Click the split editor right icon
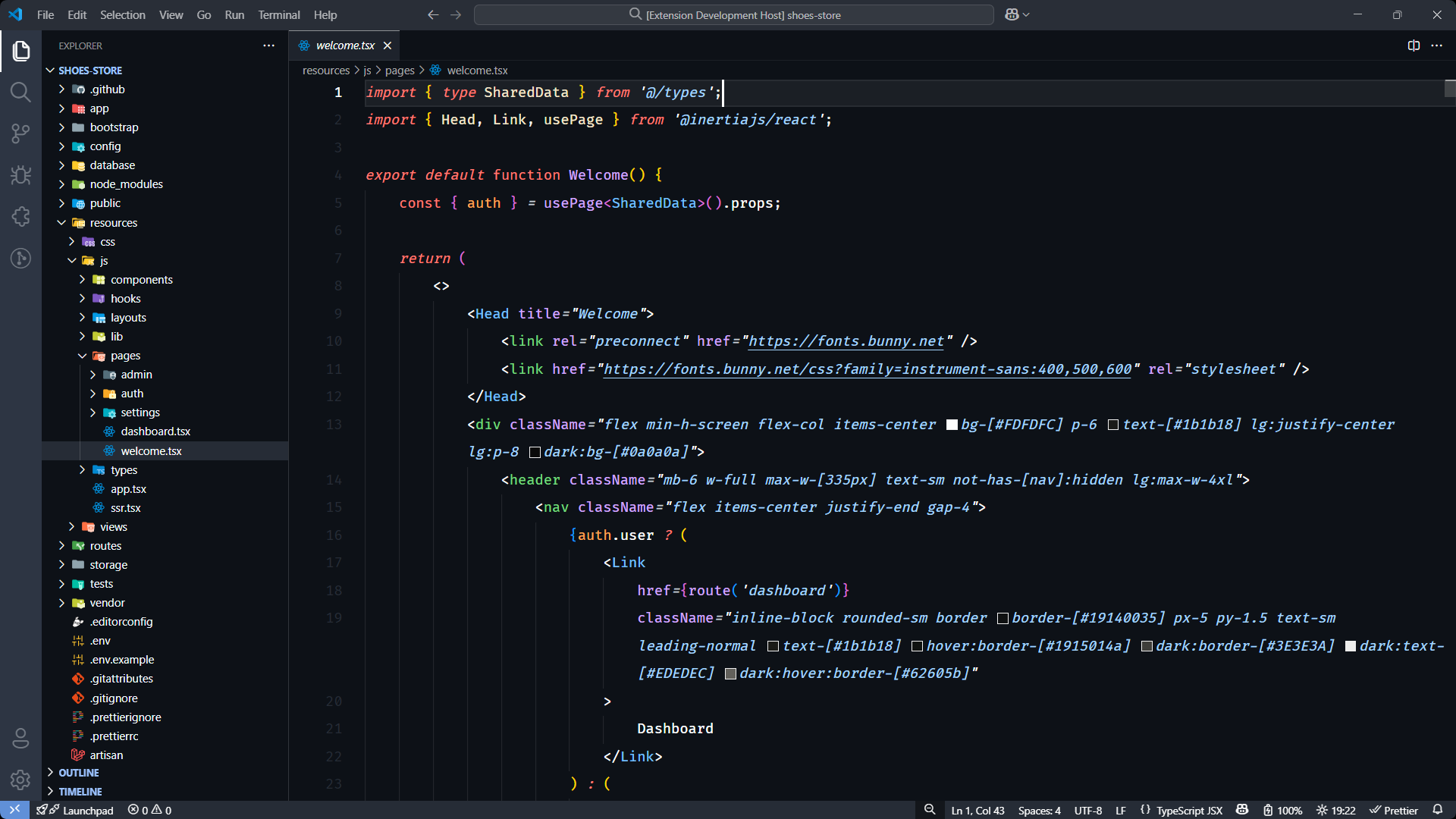1456x819 pixels. point(1414,45)
